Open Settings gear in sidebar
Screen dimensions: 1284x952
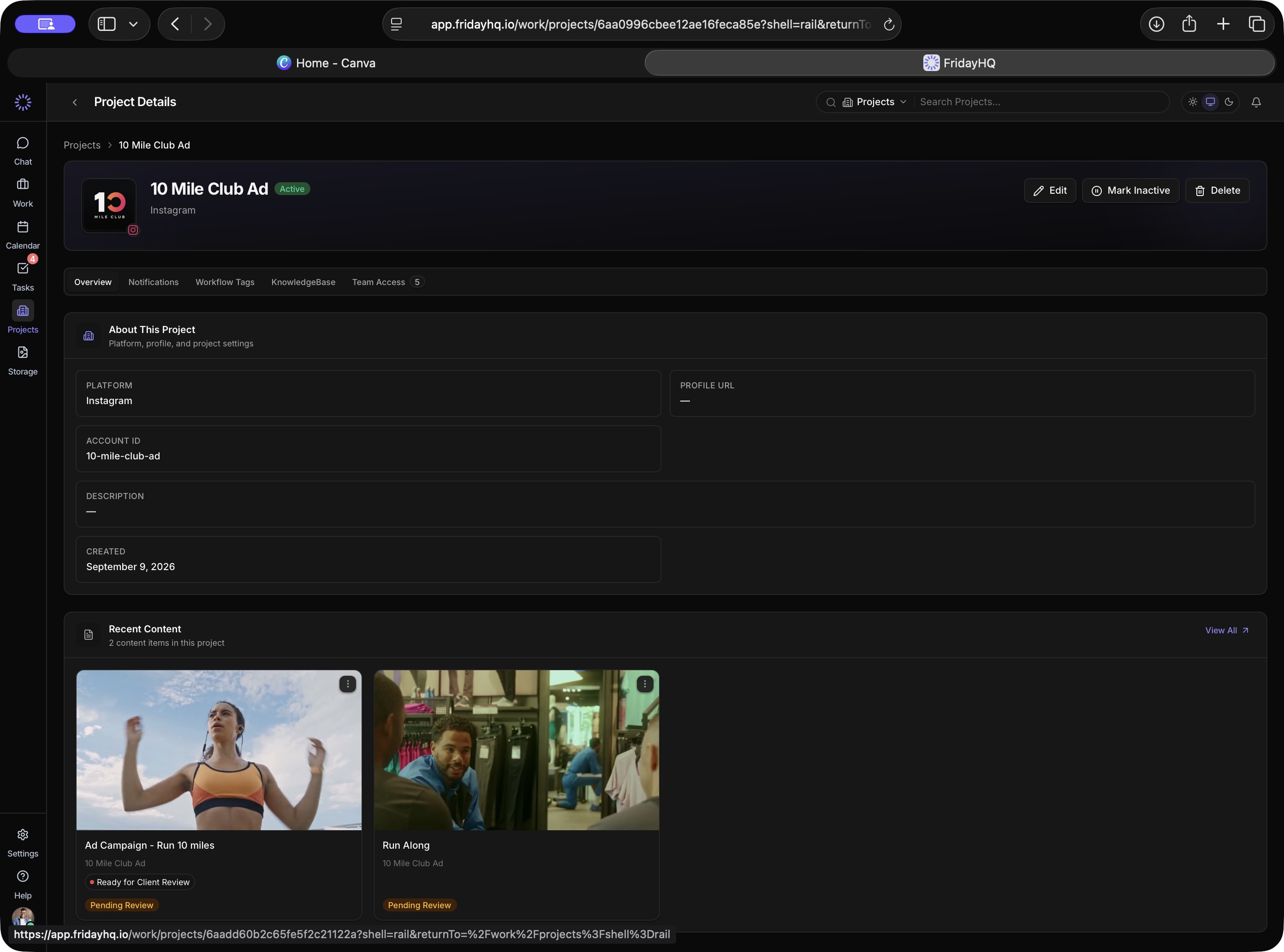click(23, 843)
